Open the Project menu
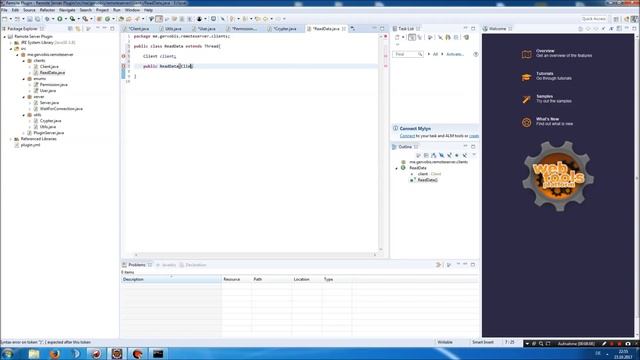This screenshot has height=360, width=640. coord(102,10)
